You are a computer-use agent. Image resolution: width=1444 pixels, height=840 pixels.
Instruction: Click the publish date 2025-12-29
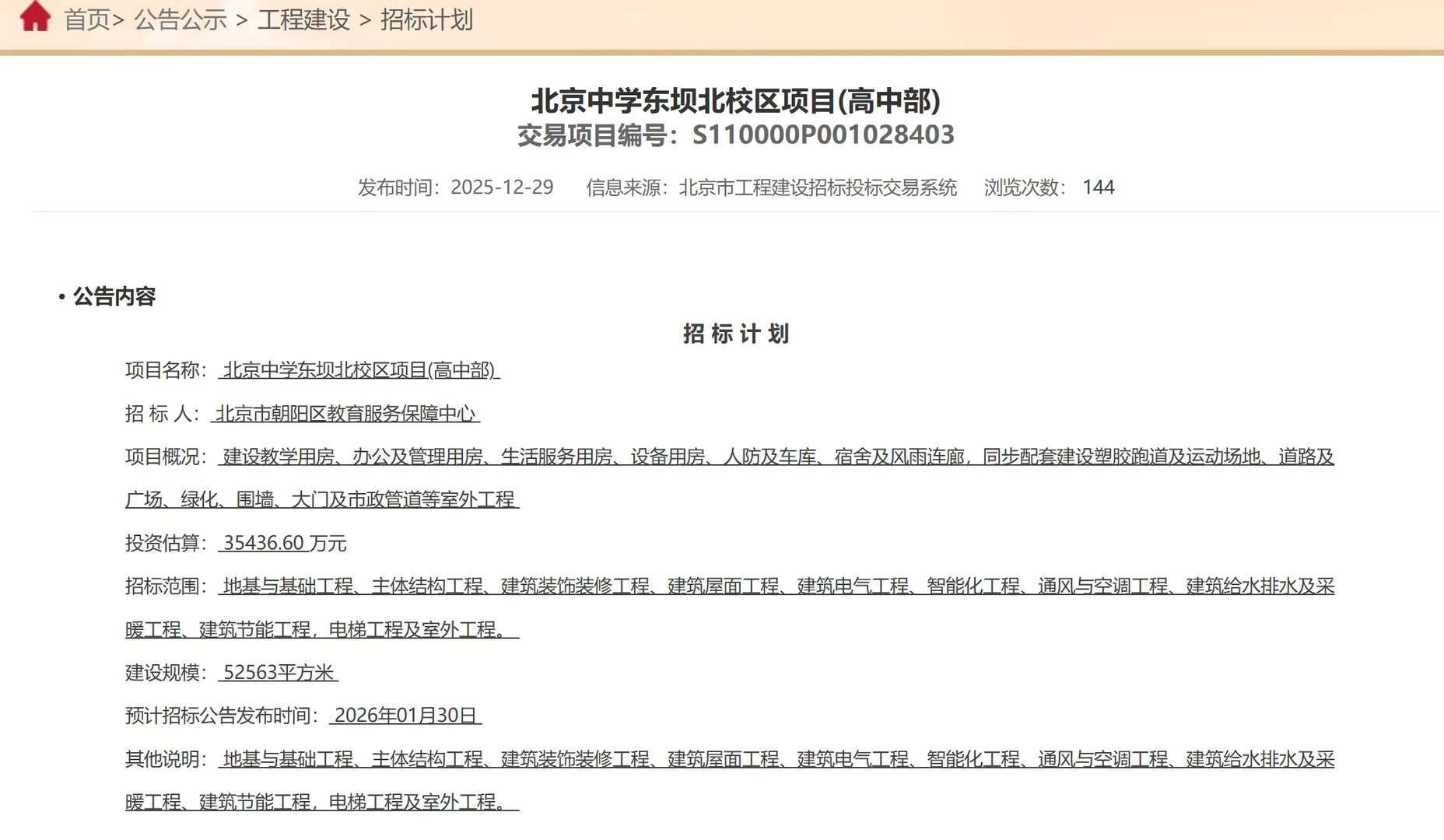pyautogui.click(x=502, y=187)
